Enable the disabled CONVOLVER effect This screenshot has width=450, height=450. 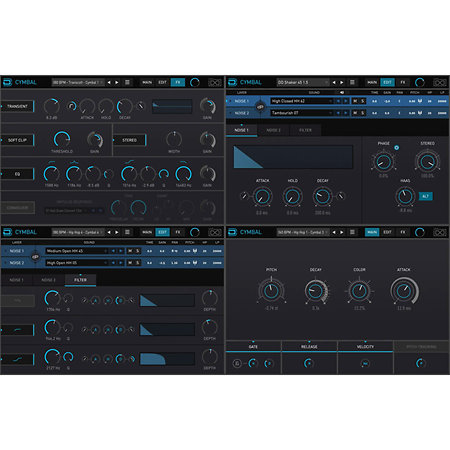pyautogui.click(x=18, y=208)
